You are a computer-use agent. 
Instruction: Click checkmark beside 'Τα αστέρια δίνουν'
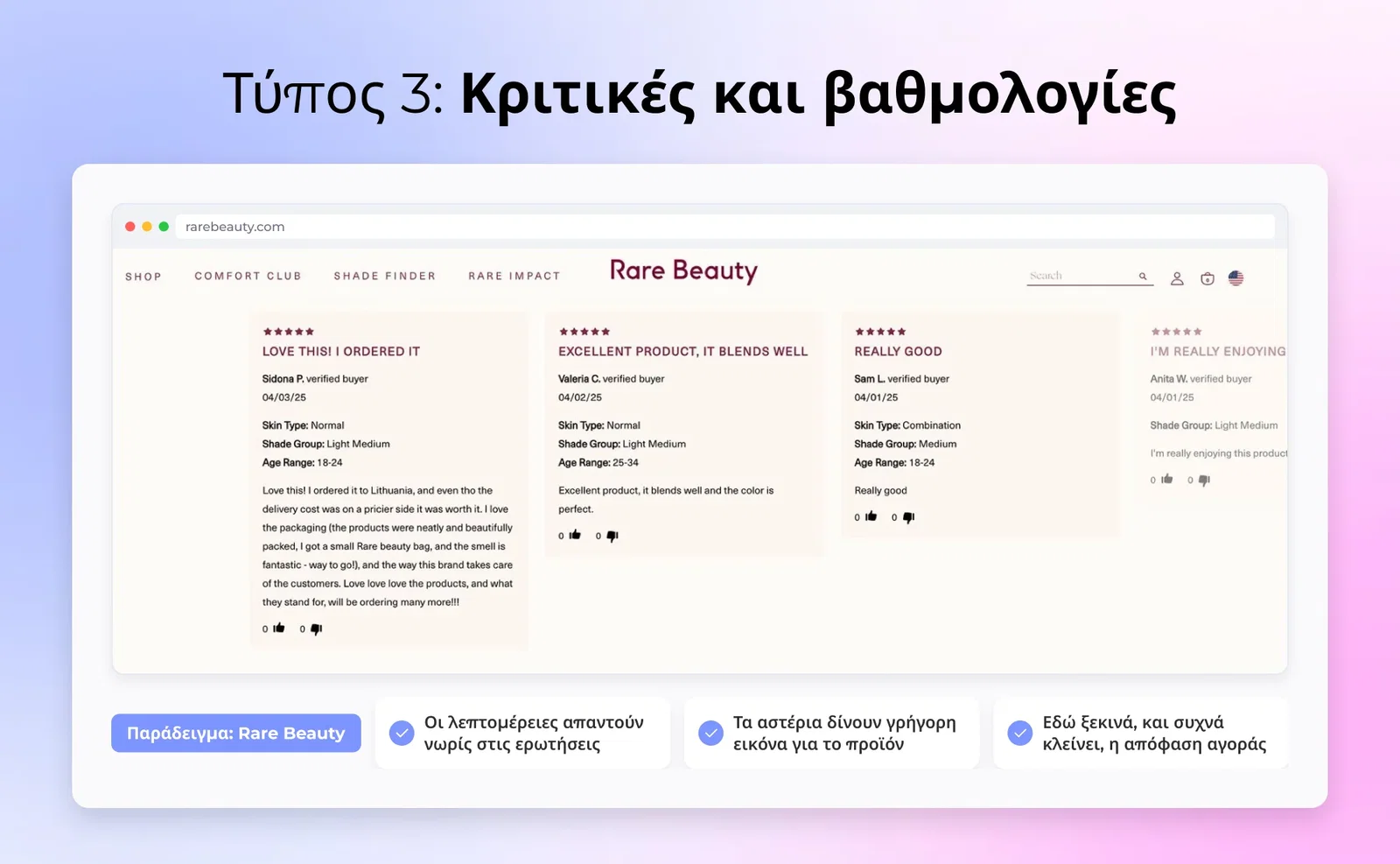click(x=710, y=733)
